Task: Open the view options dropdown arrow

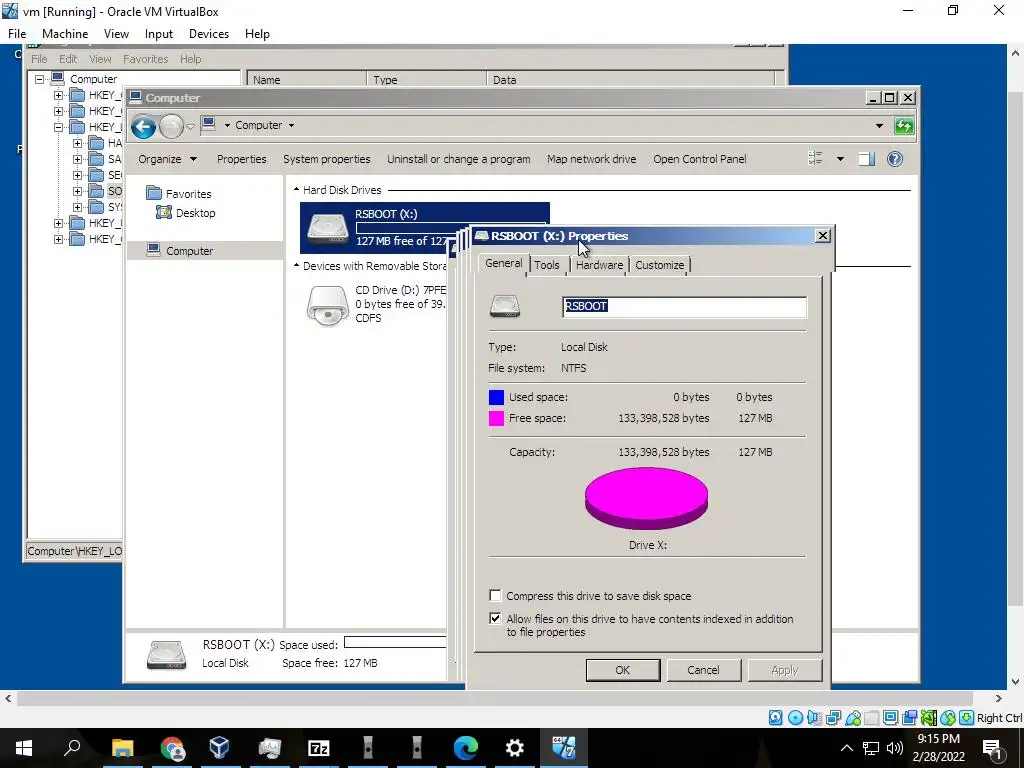Action: point(840,159)
